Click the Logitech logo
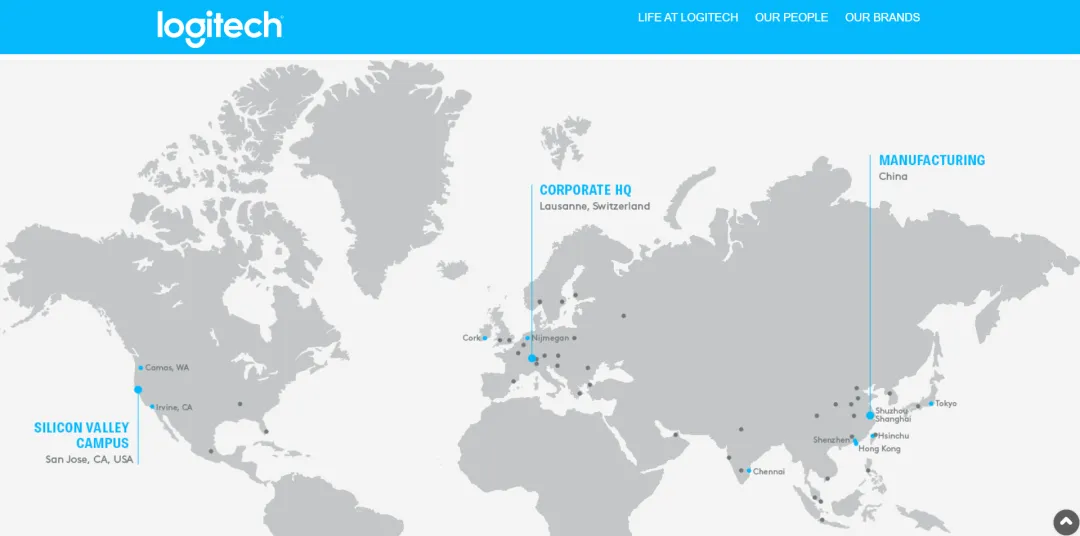Viewport: 1080px width, 536px height. 220,28
